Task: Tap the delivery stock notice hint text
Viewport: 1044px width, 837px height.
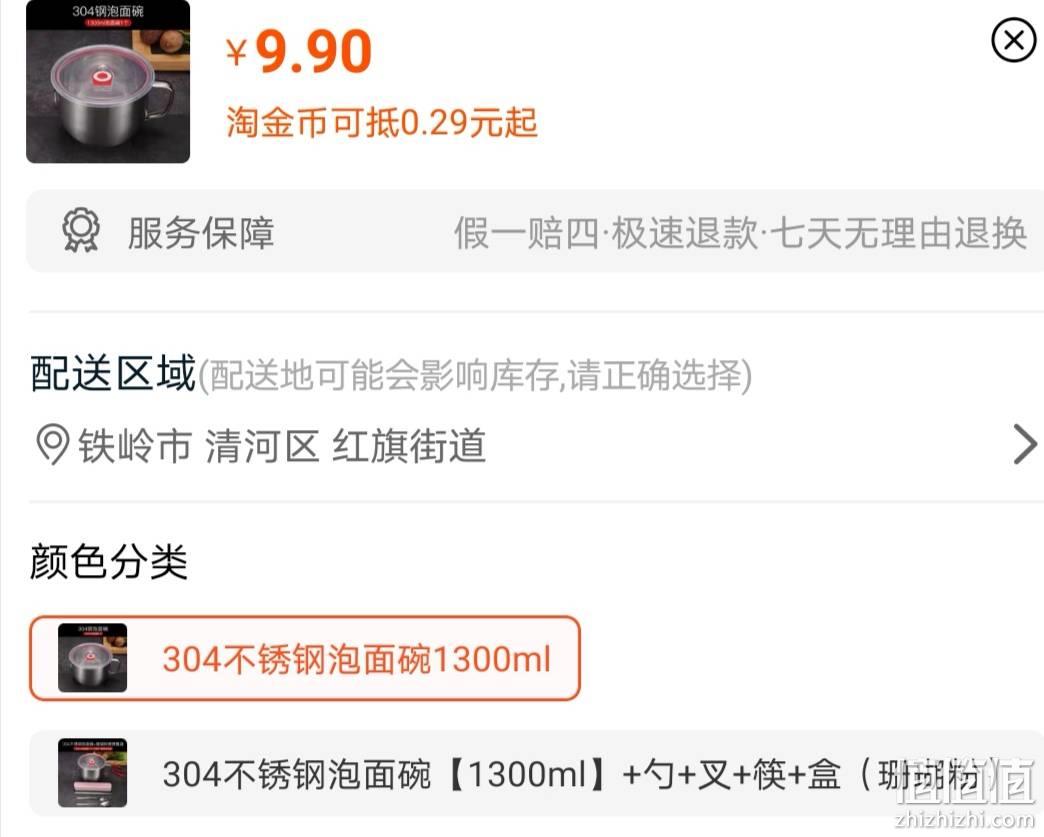Action: coord(475,376)
